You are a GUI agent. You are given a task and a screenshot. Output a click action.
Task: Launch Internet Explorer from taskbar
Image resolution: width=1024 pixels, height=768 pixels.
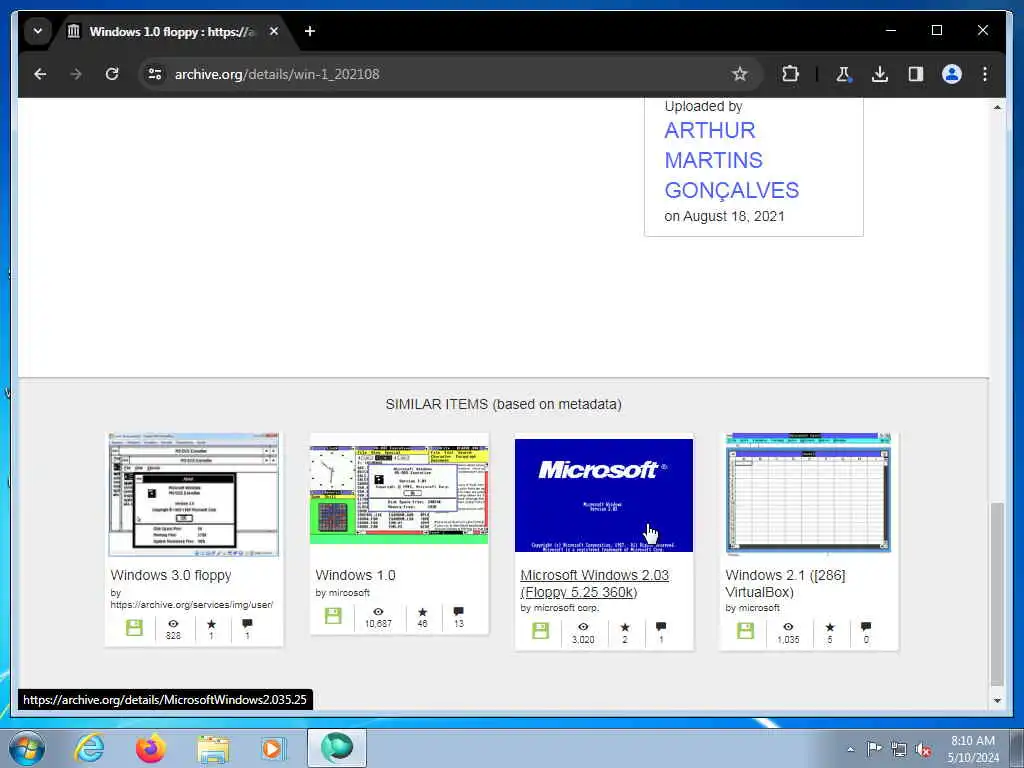pos(89,748)
